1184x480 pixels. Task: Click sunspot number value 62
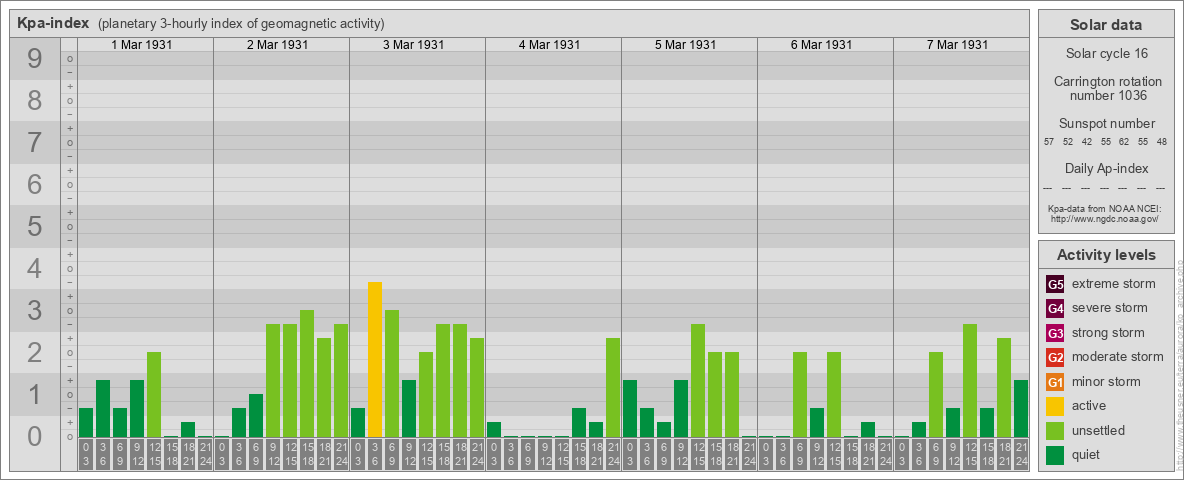point(1124,141)
